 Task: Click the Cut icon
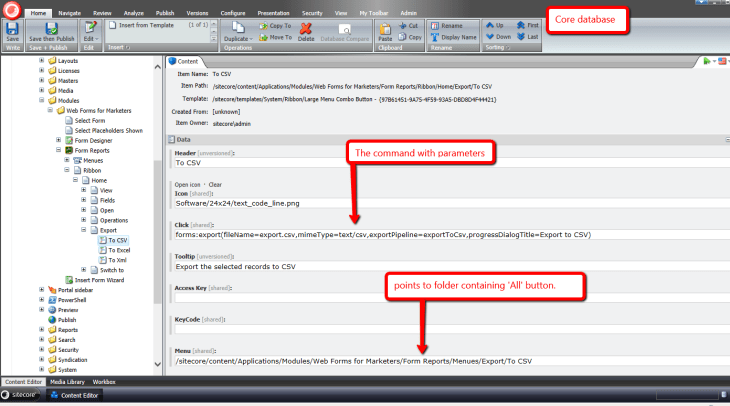[x=403, y=26]
